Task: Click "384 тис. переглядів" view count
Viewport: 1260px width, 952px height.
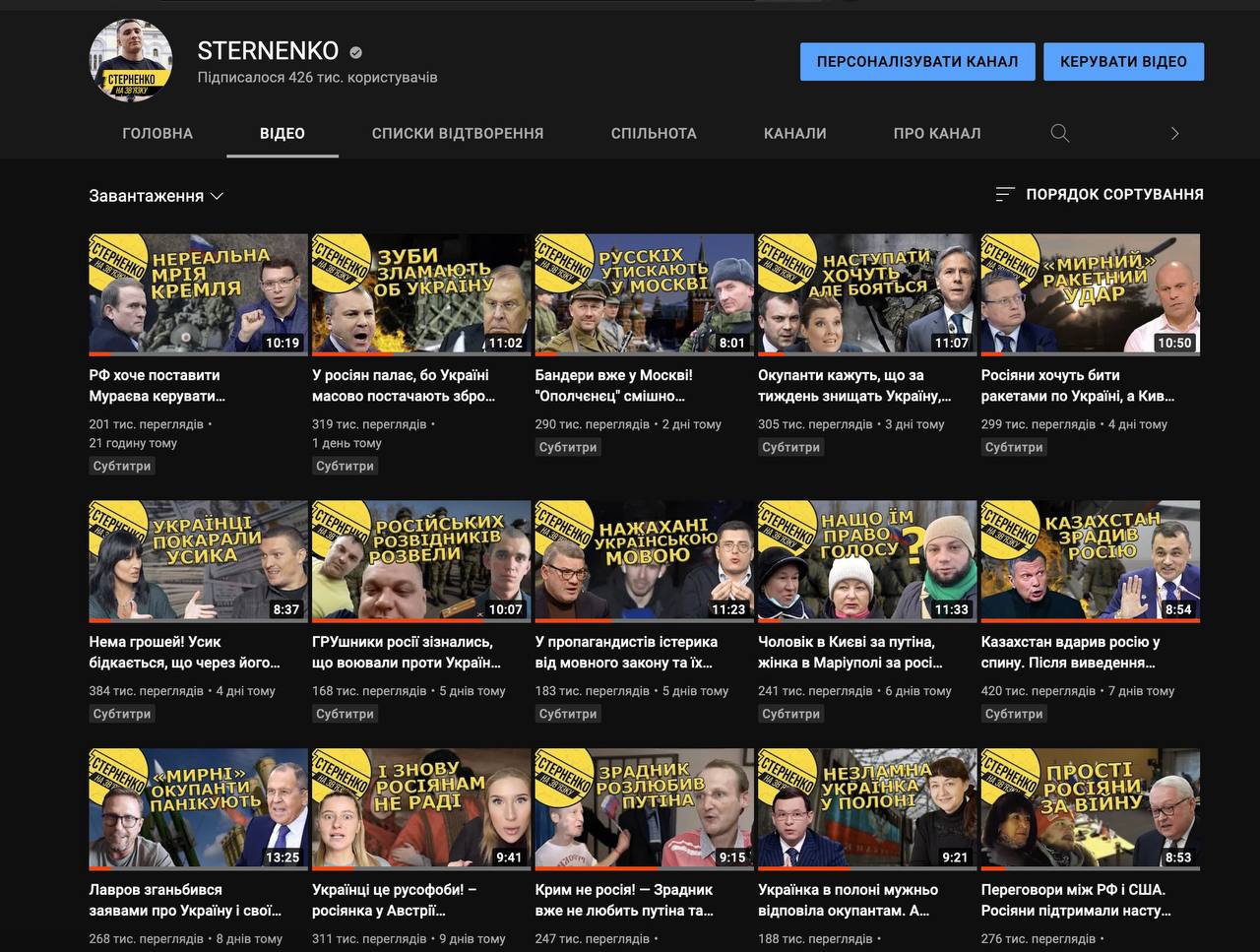Action: 146,691
